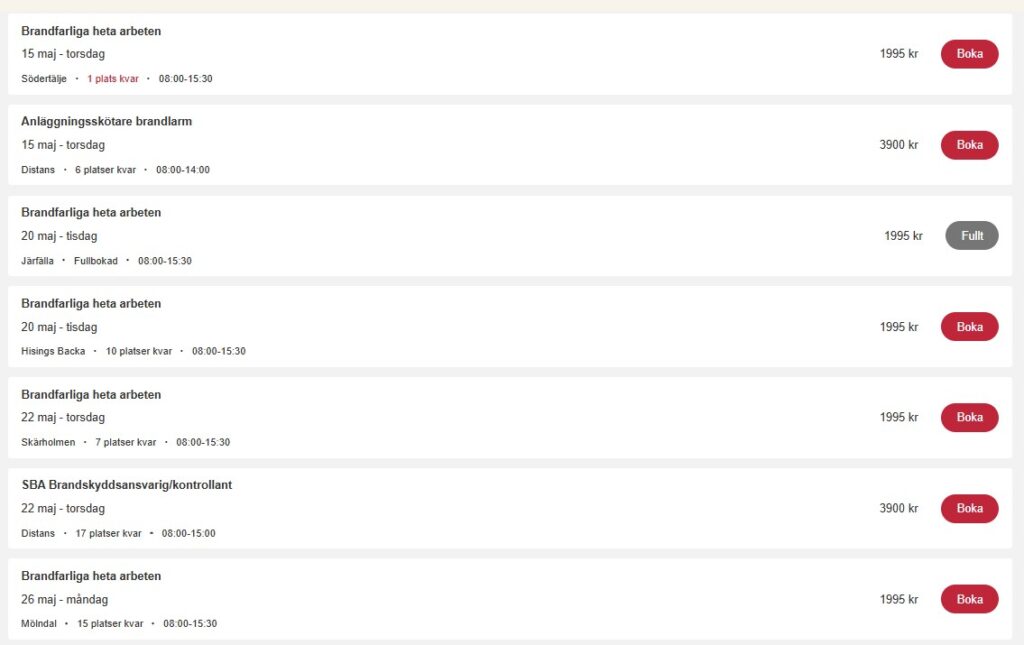Click Boka for Anläggningsskötare brandlarm
The height and width of the screenshot is (645, 1024).
tap(969, 144)
